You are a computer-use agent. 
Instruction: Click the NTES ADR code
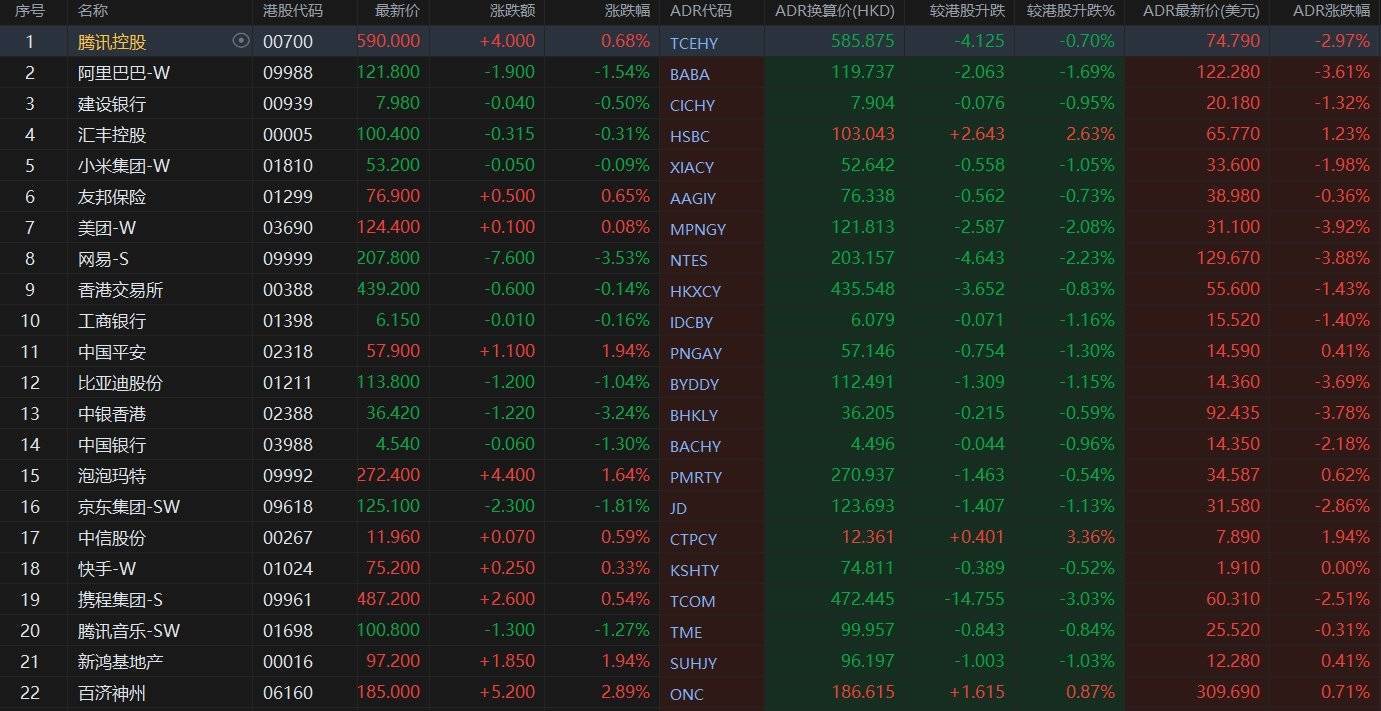pyautogui.click(x=689, y=260)
